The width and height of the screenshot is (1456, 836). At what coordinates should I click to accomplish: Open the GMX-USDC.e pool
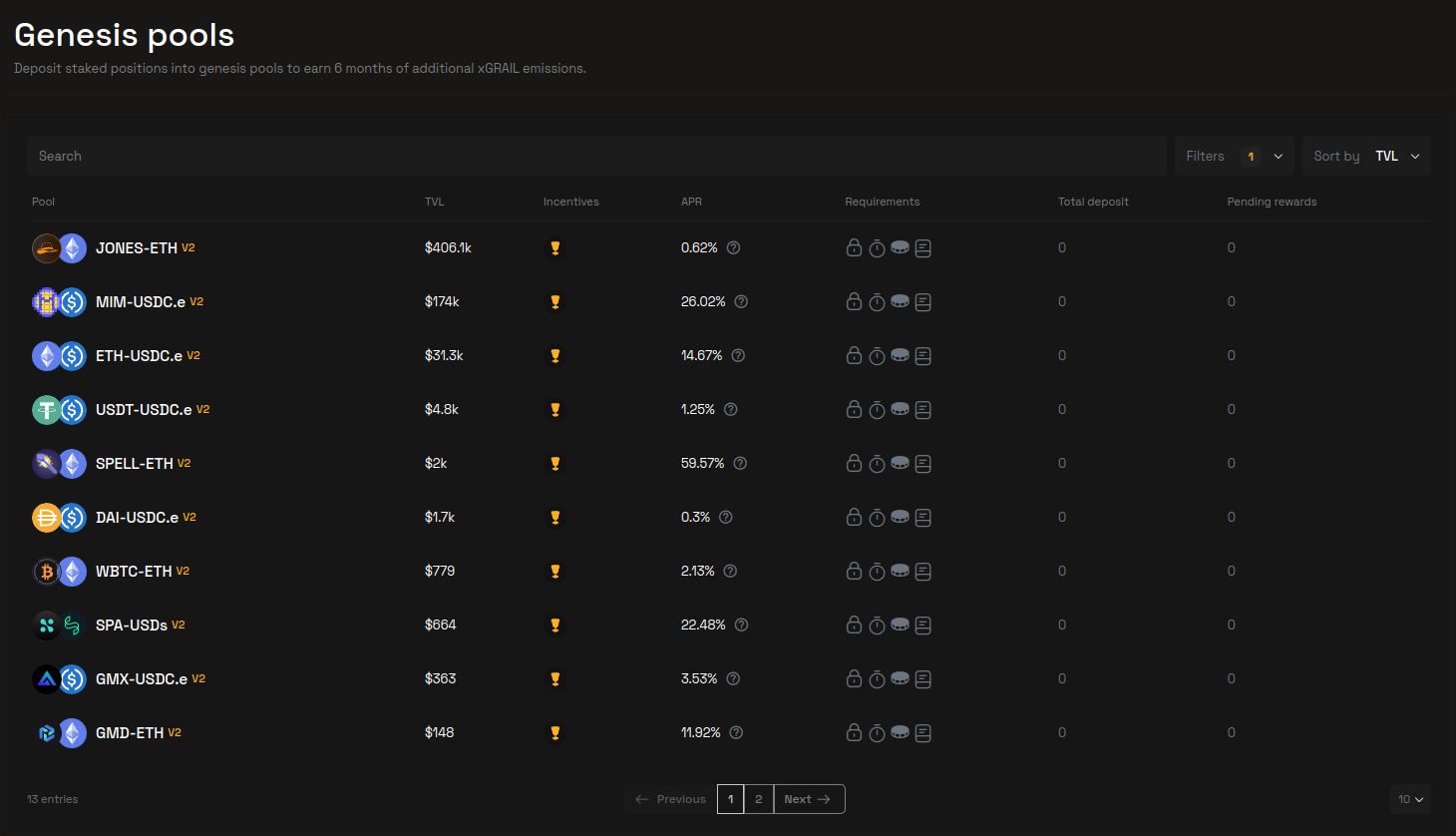pos(142,678)
